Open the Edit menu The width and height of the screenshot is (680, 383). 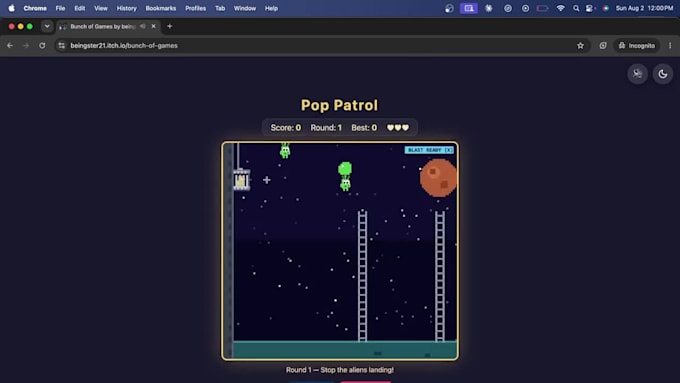click(x=80, y=8)
